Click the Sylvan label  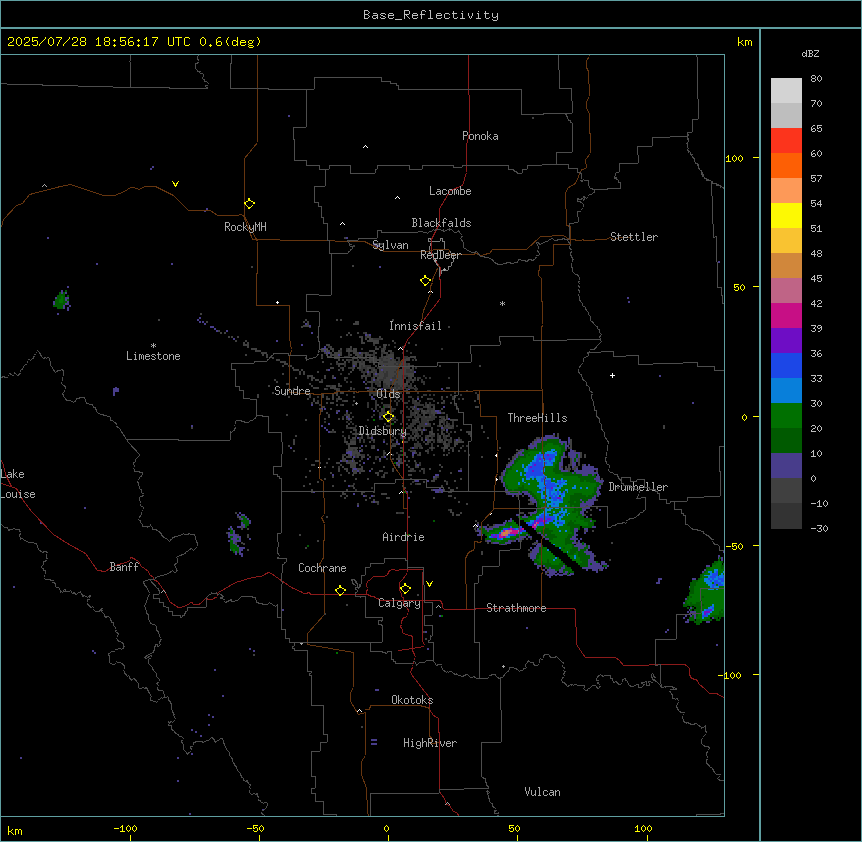click(390, 245)
